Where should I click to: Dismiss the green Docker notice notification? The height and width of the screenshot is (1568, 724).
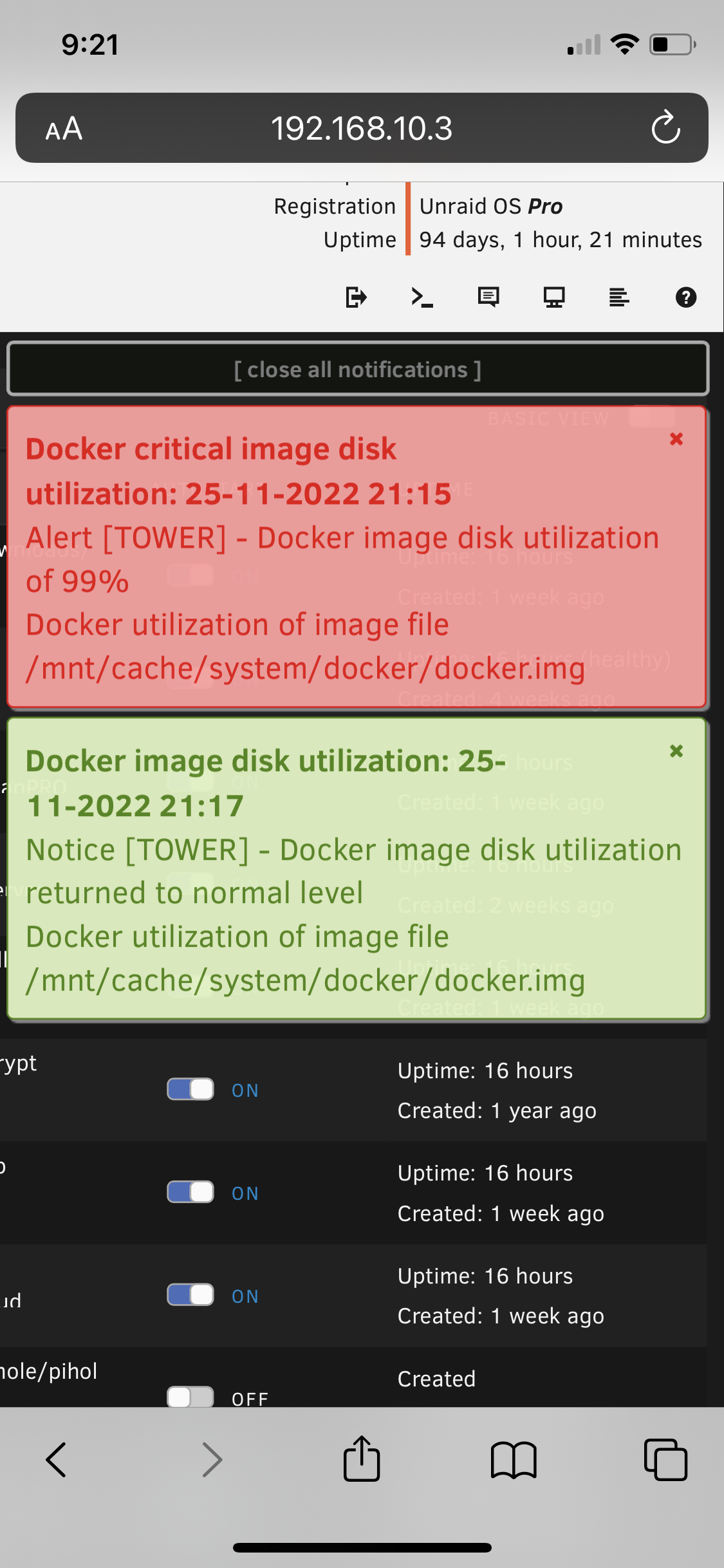click(x=676, y=751)
